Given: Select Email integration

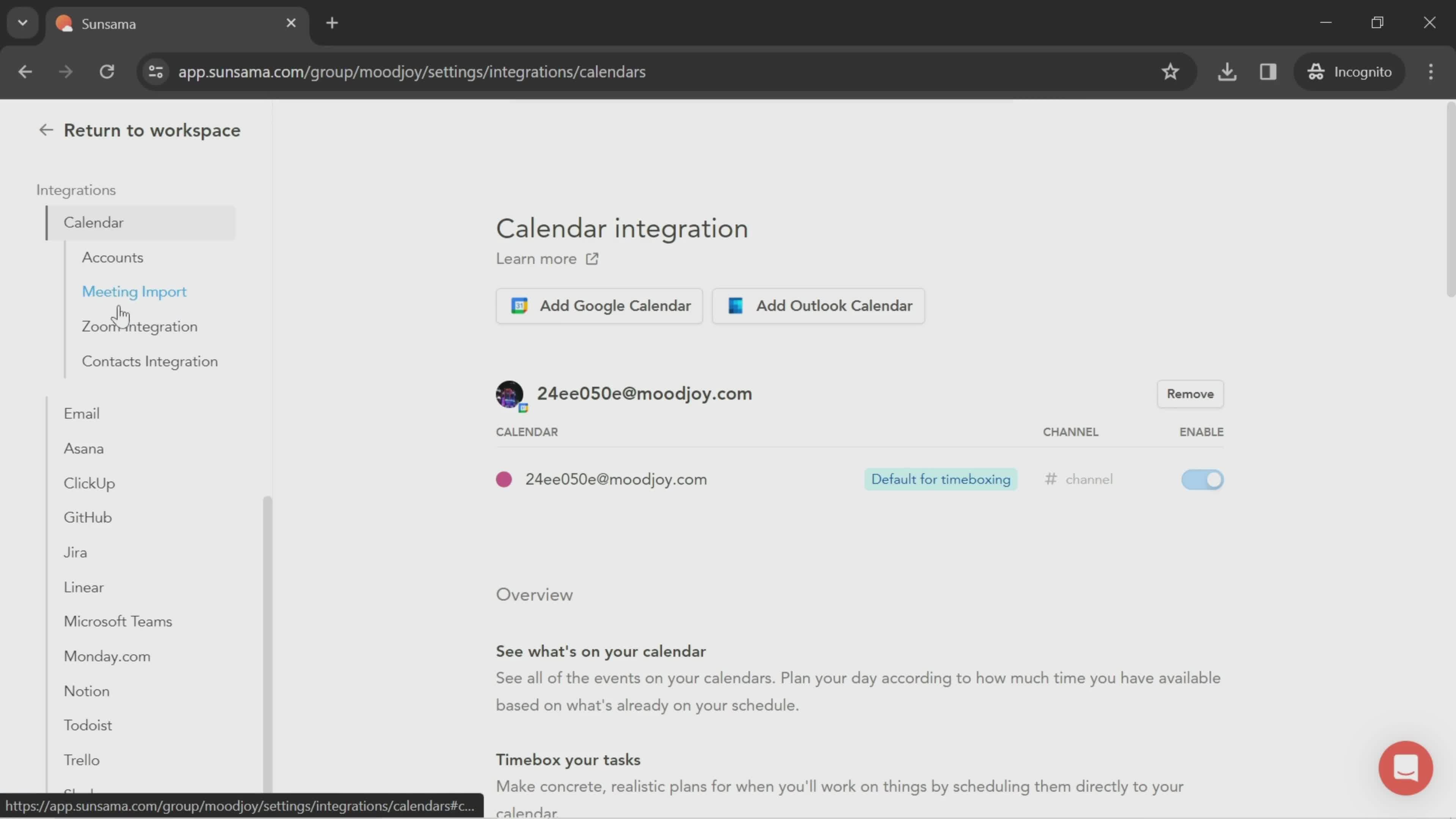Looking at the screenshot, I should [x=82, y=413].
